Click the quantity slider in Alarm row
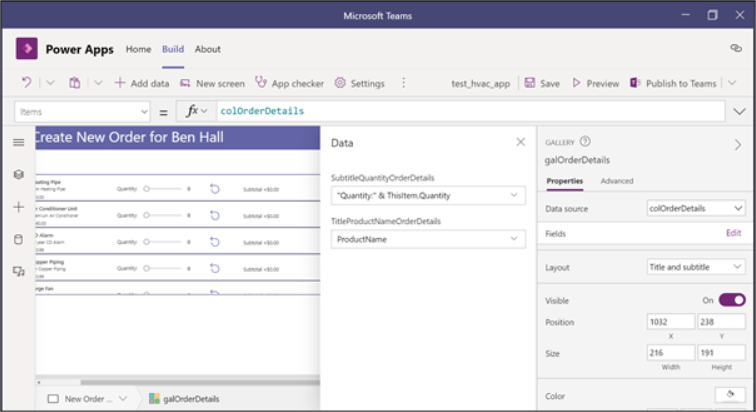The width and height of the screenshot is (756, 412). click(x=163, y=242)
